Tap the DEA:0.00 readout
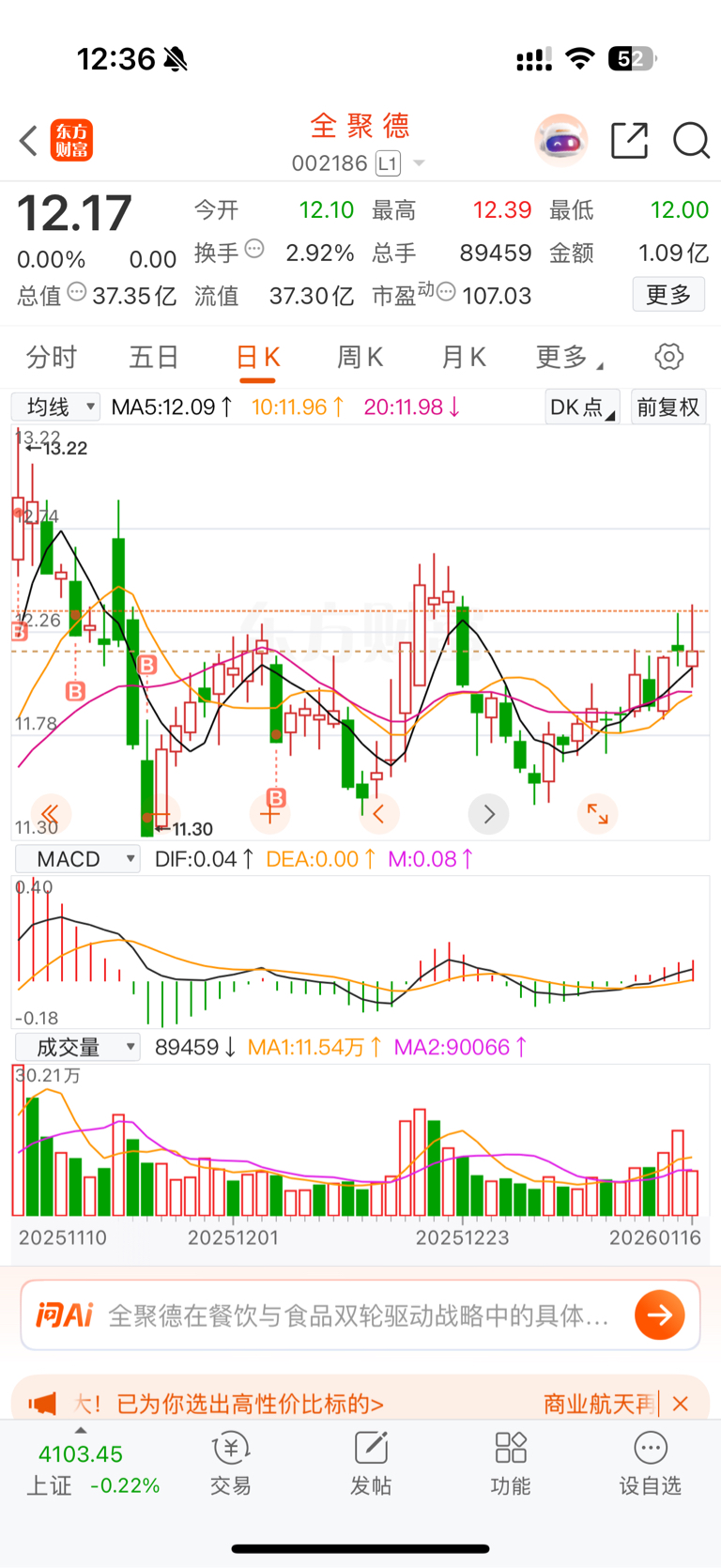 click(x=322, y=859)
